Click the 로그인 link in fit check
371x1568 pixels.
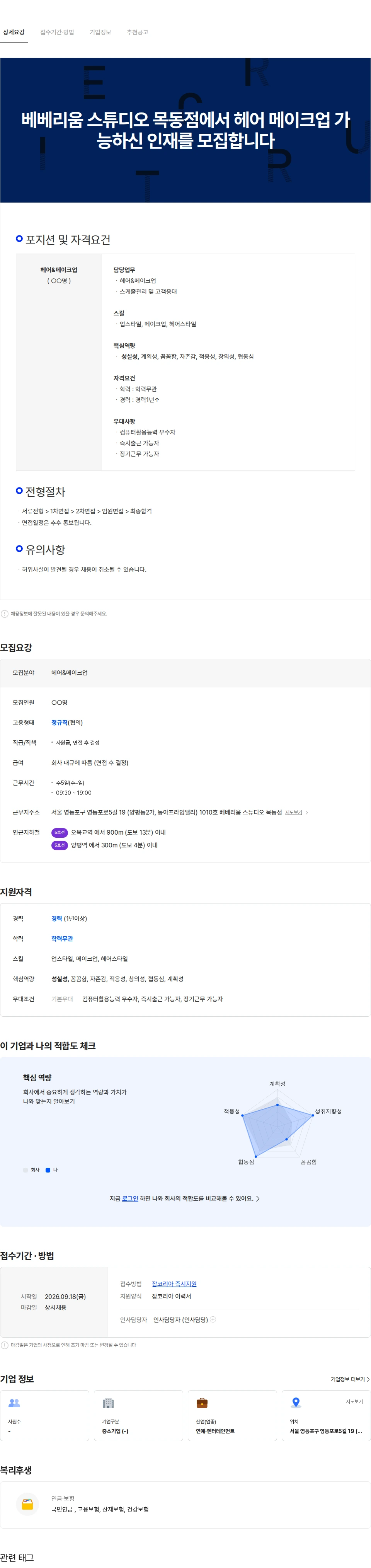coord(130,1198)
